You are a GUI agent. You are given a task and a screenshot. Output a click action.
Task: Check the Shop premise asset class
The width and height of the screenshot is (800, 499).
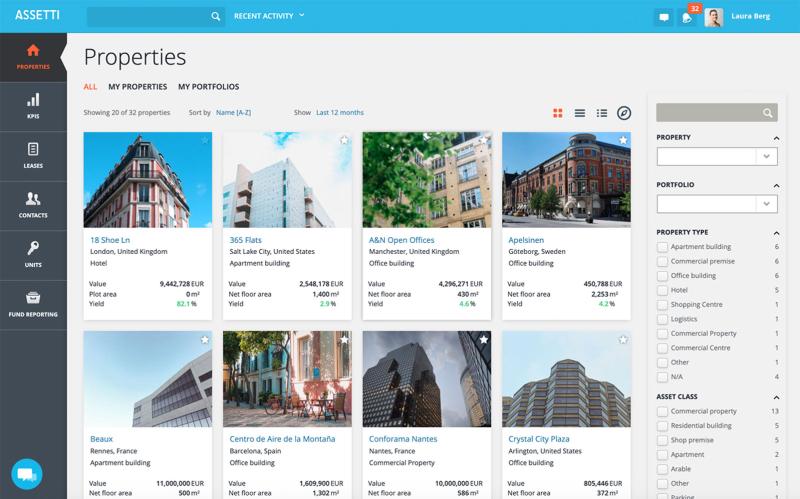click(662, 440)
